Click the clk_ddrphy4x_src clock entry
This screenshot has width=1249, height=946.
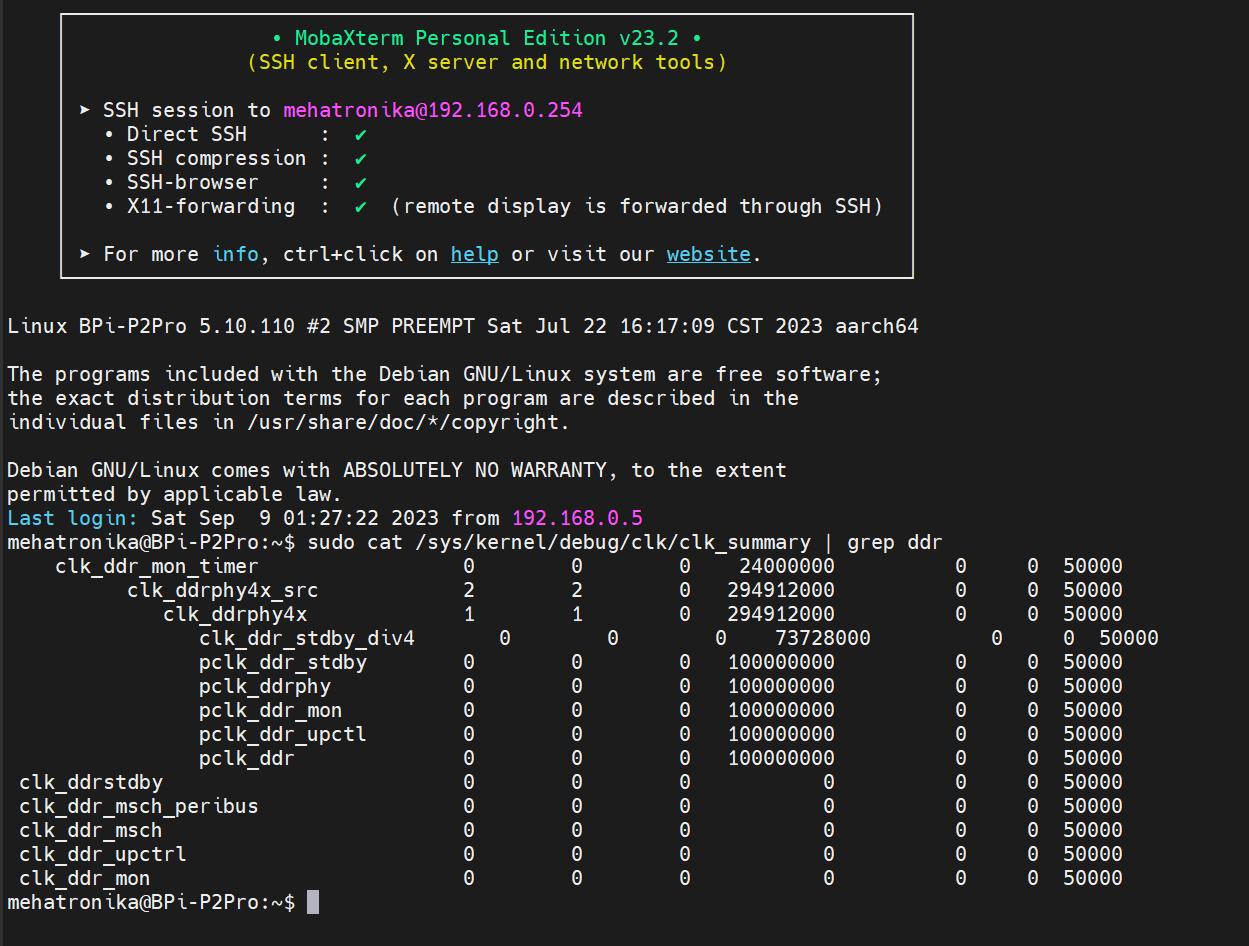(x=222, y=590)
